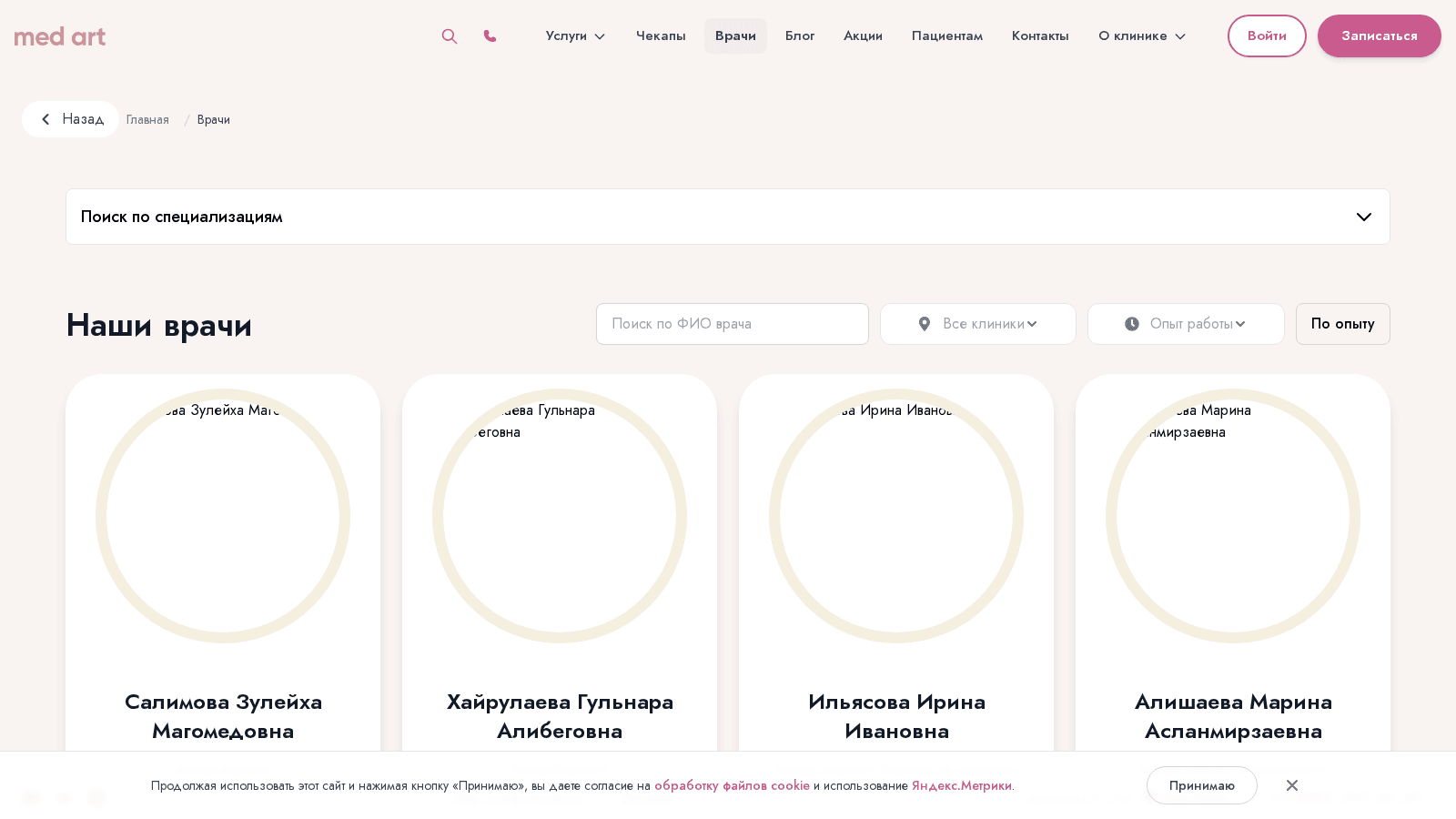Open the Яндекс.Метрики link
Viewport: 1456px width, 819px height.
962,785
